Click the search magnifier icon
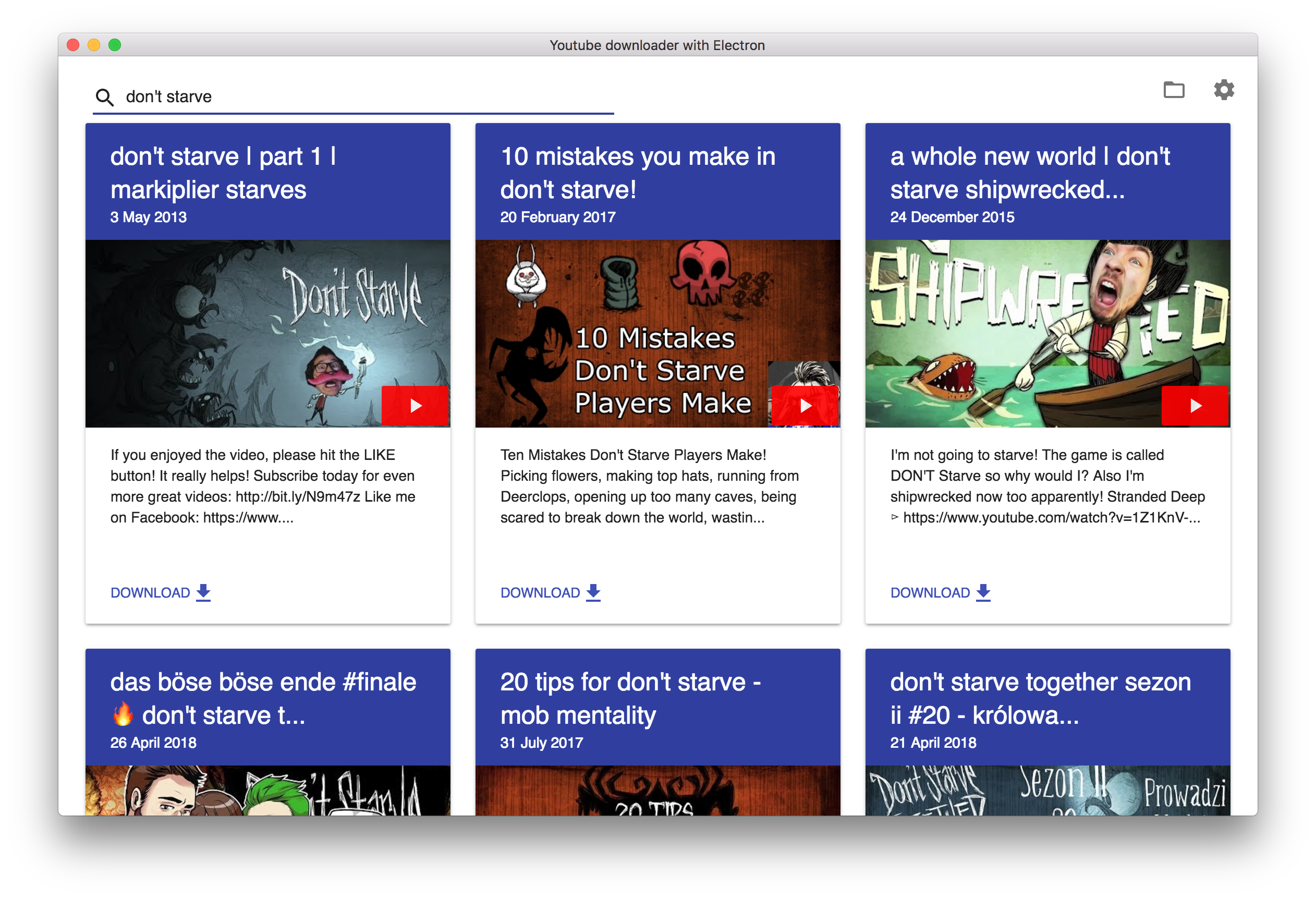The width and height of the screenshot is (1316, 899). tap(104, 98)
